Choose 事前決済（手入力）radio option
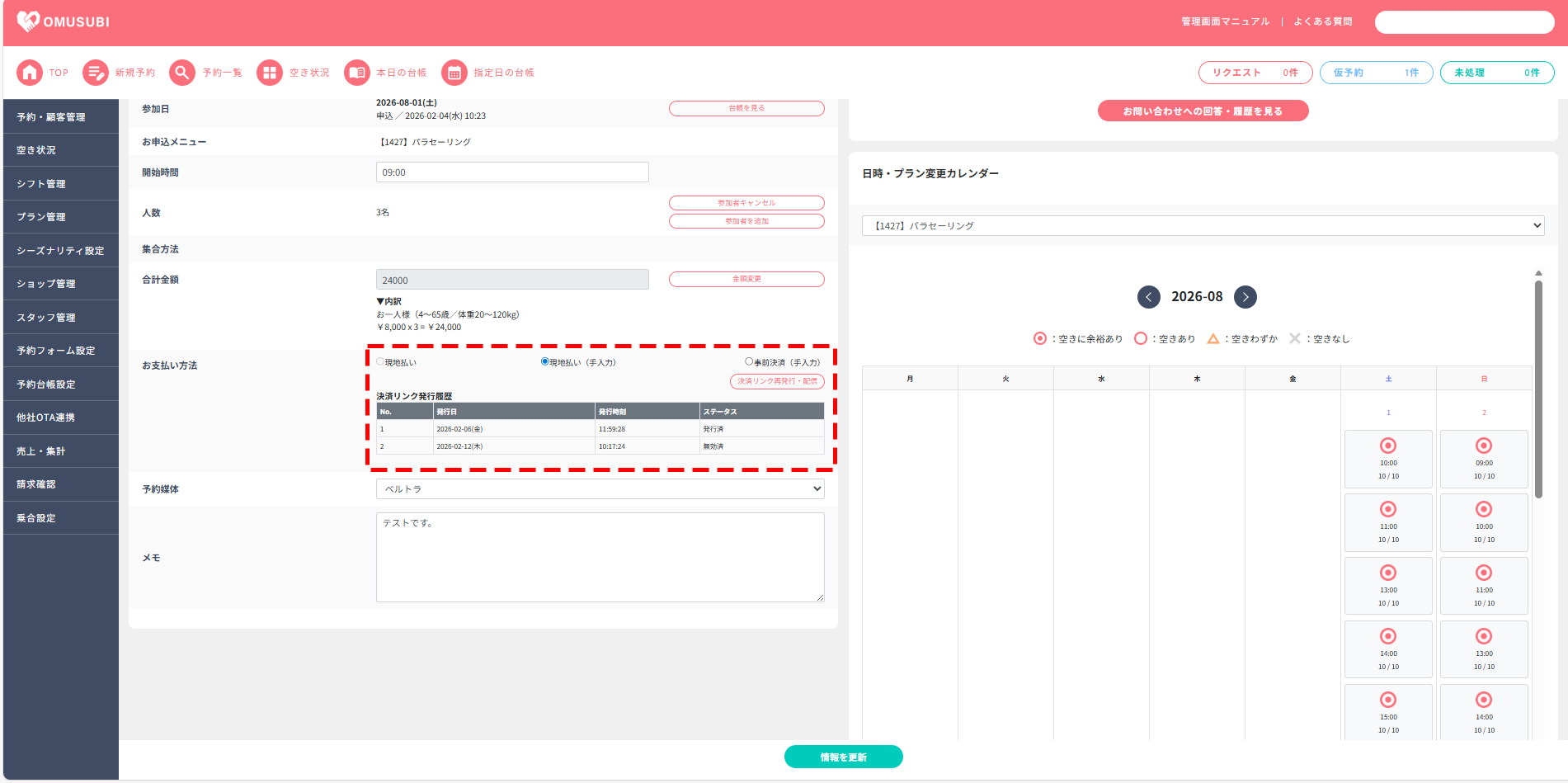This screenshot has width=1568, height=783. (749, 361)
